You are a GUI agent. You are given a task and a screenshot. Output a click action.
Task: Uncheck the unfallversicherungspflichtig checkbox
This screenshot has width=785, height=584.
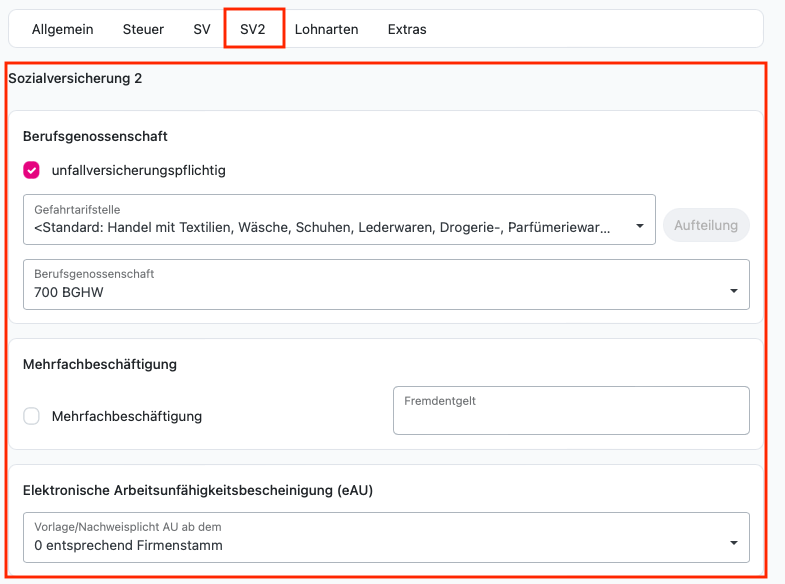tap(32, 170)
